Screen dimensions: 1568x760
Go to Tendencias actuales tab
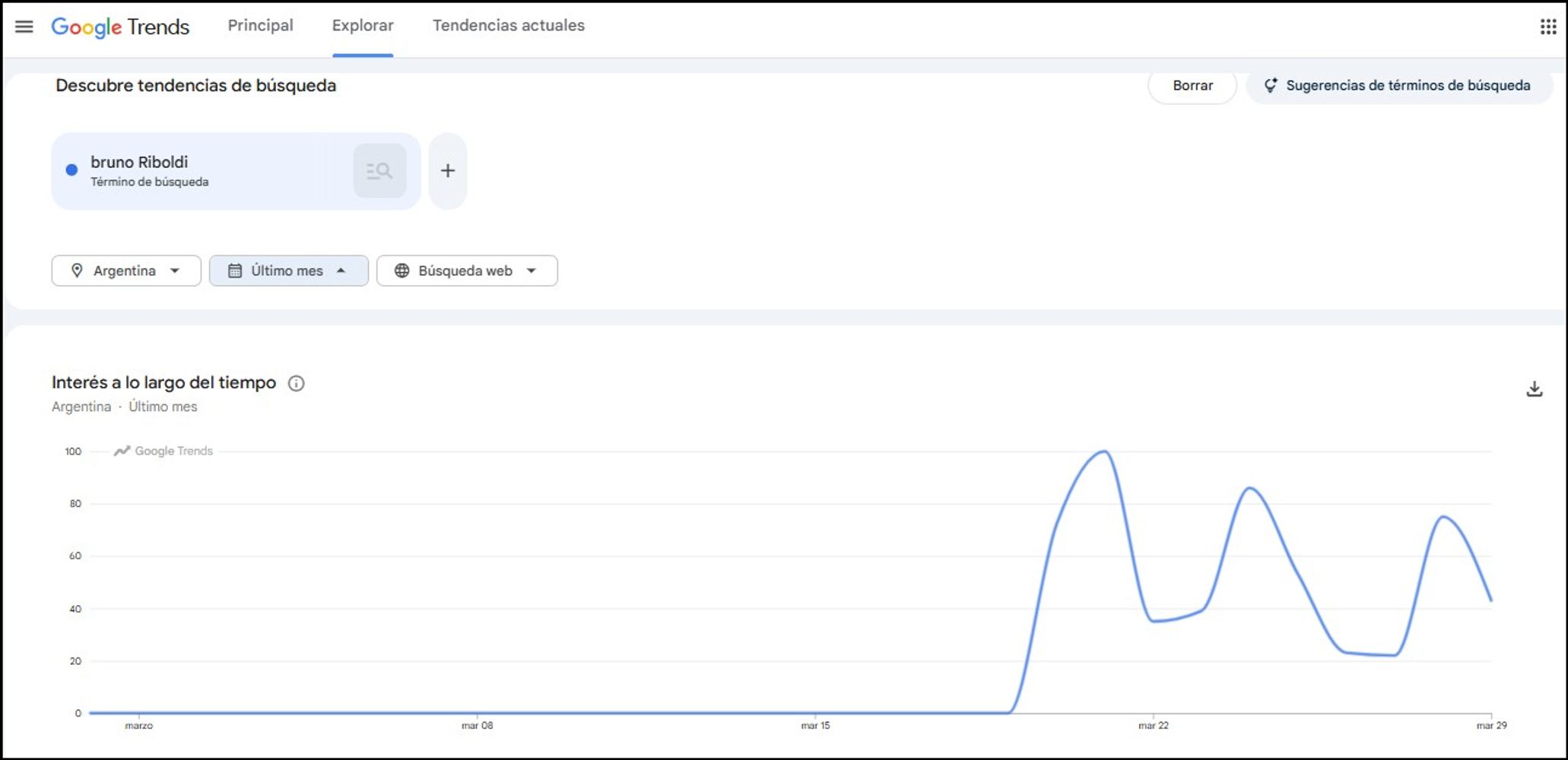click(509, 26)
